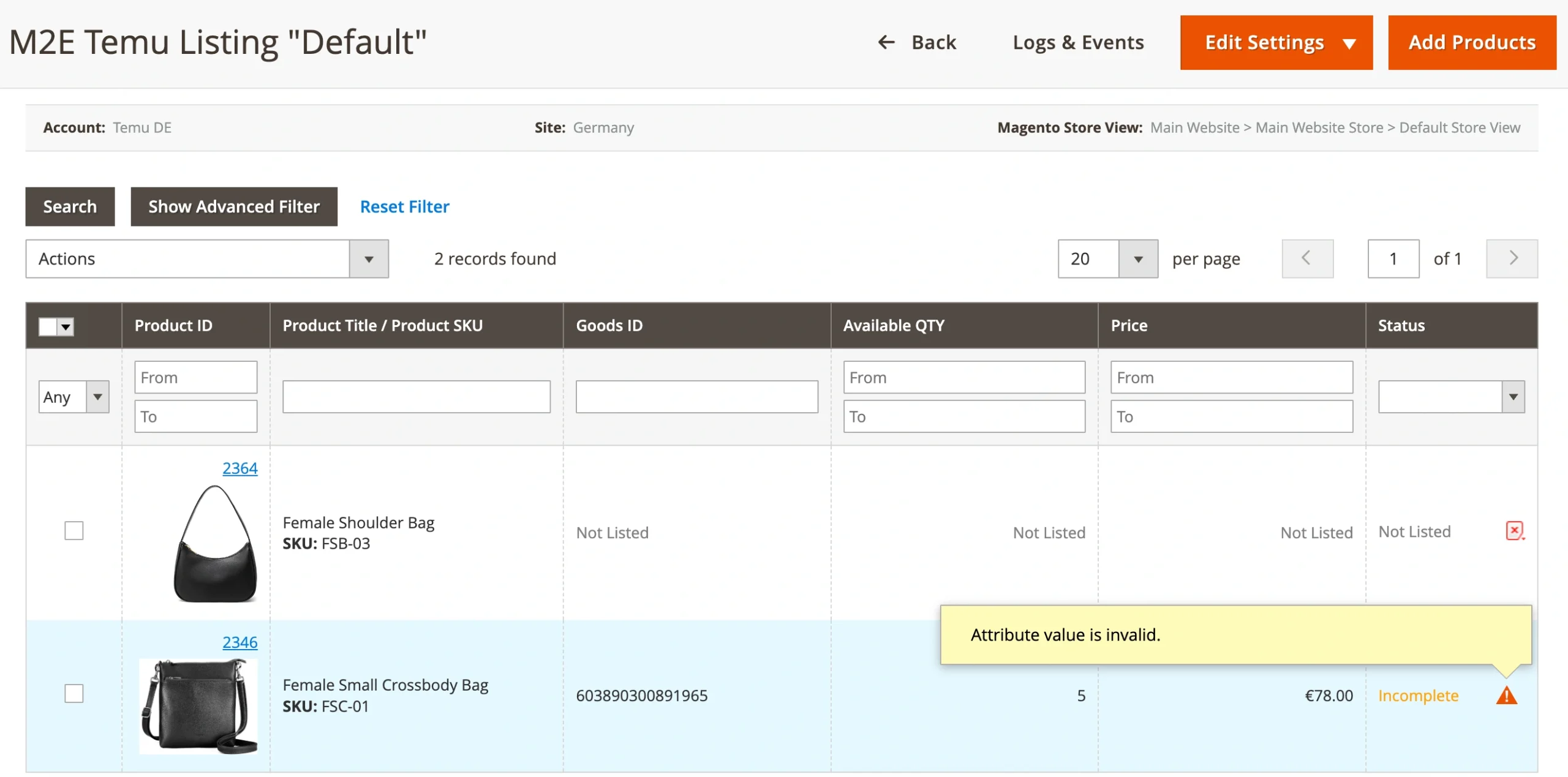Sort by the Price column header
Image resolution: width=1568 pixels, height=777 pixels.
[1129, 325]
